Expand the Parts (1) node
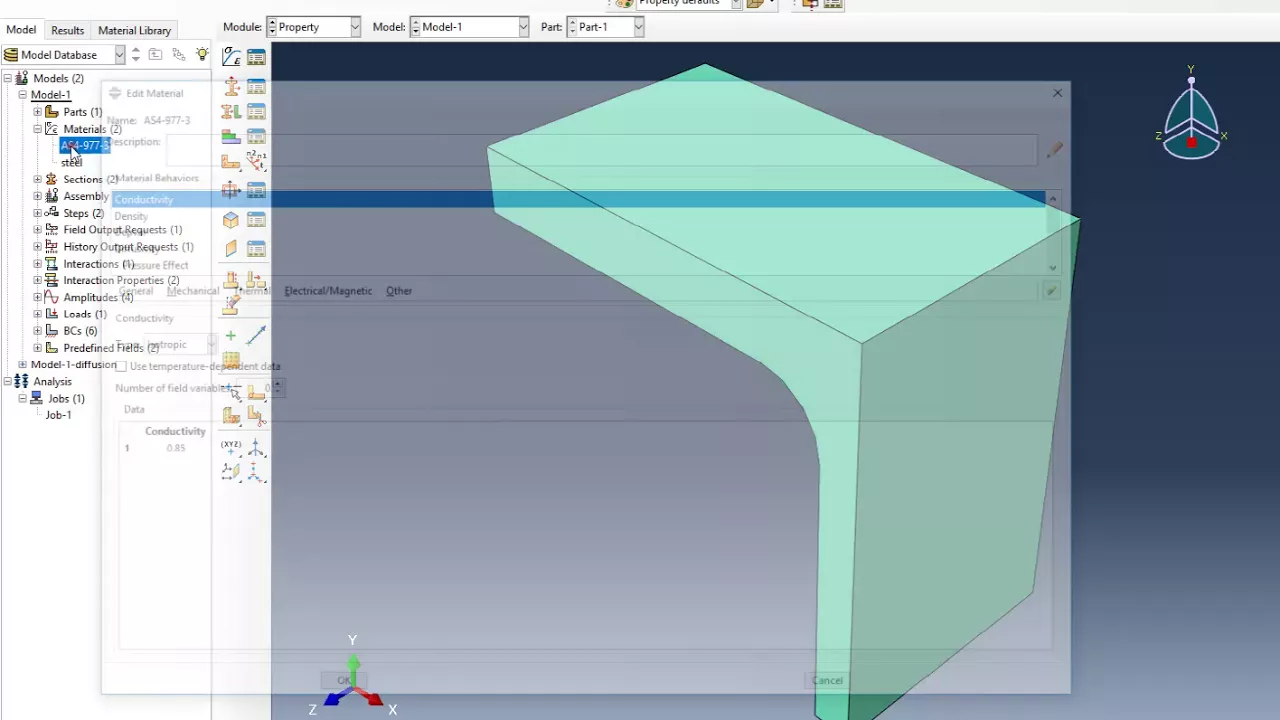This screenshot has height=720, width=1280. [x=37, y=112]
